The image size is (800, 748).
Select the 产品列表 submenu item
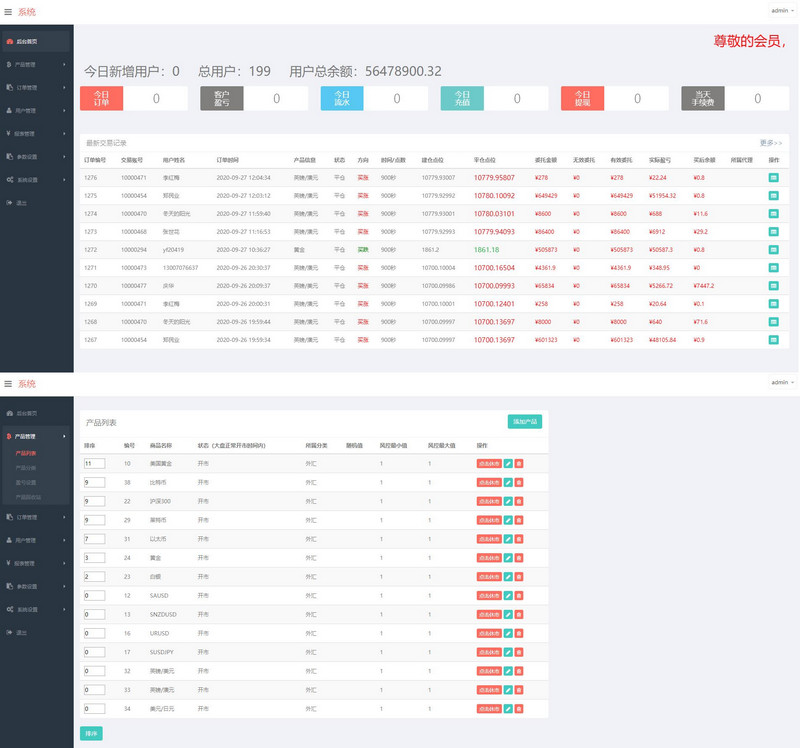click(26, 453)
